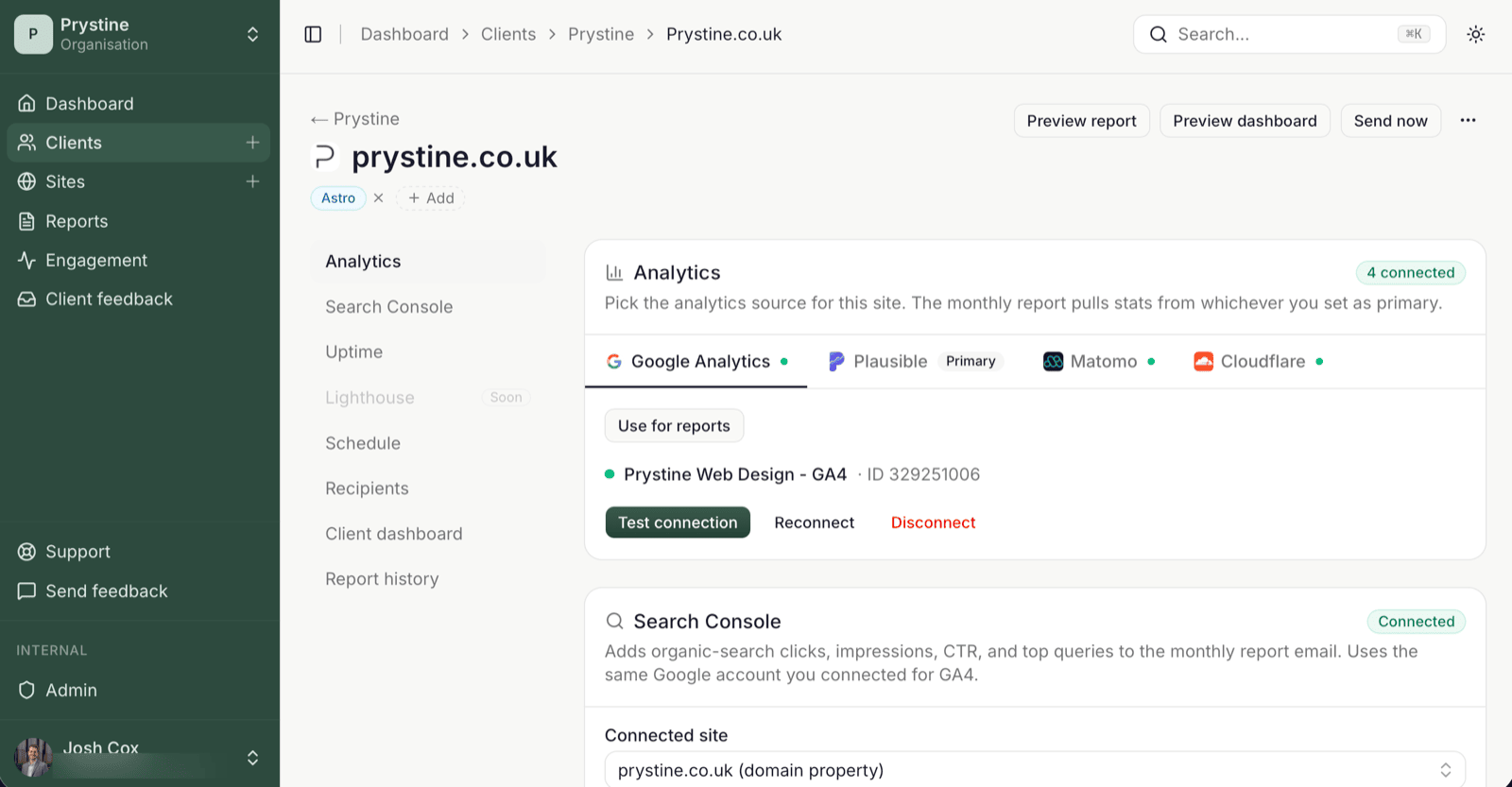Click the Clients people icon
The width and height of the screenshot is (1512, 787).
click(x=26, y=143)
